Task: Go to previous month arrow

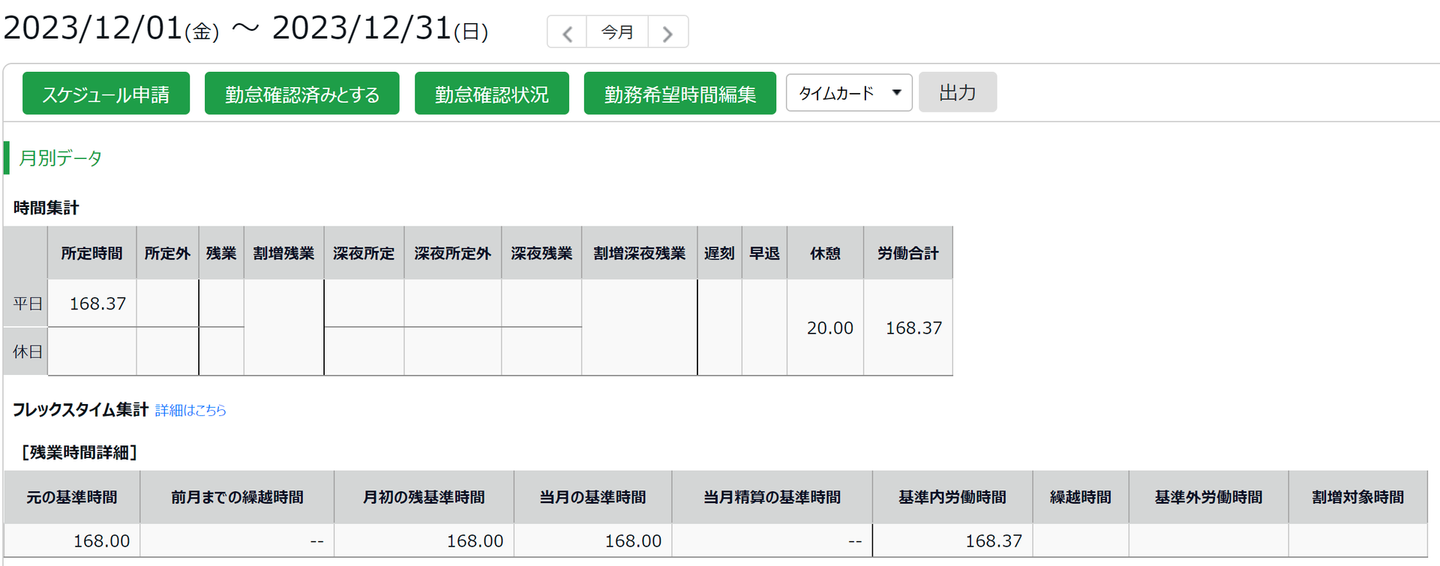Action: pyautogui.click(x=567, y=33)
